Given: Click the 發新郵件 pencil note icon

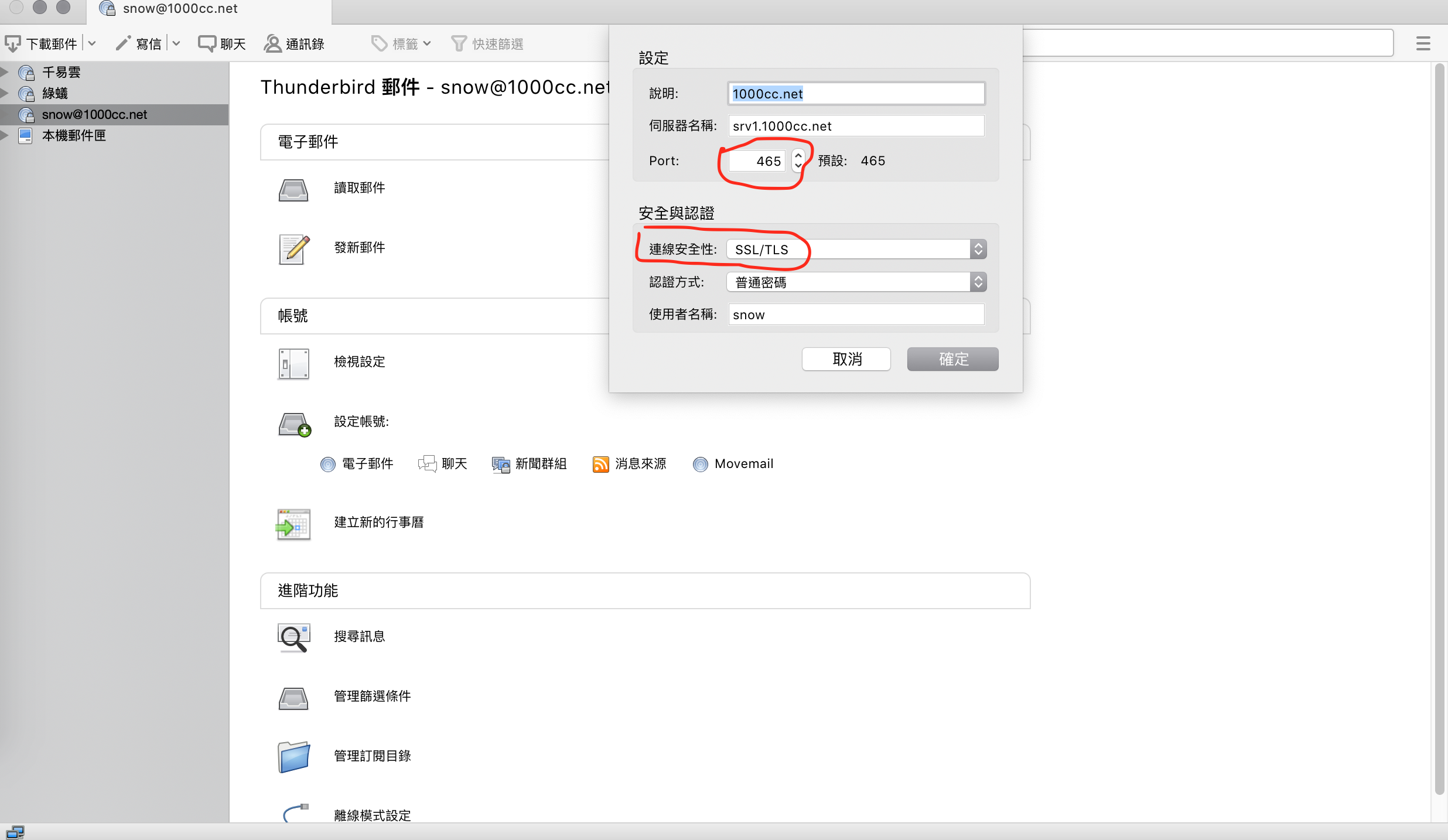Looking at the screenshot, I should point(294,250).
